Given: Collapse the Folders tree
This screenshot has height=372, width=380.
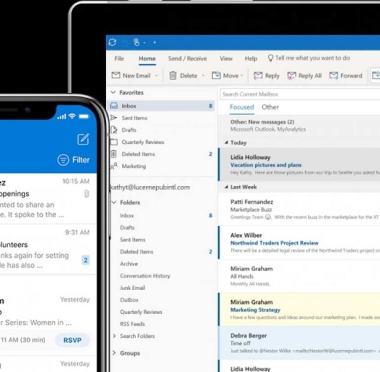Looking at the screenshot, I should click(114, 202).
